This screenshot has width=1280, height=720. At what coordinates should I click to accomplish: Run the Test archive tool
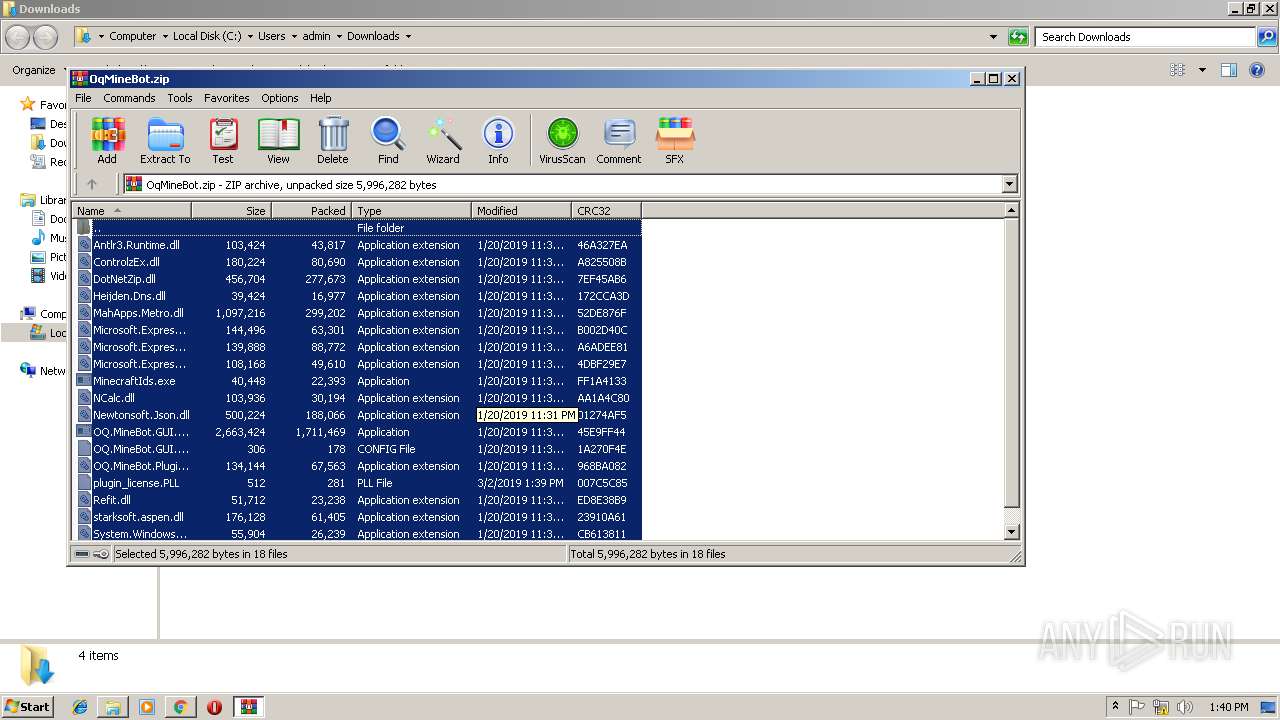(223, 140)
